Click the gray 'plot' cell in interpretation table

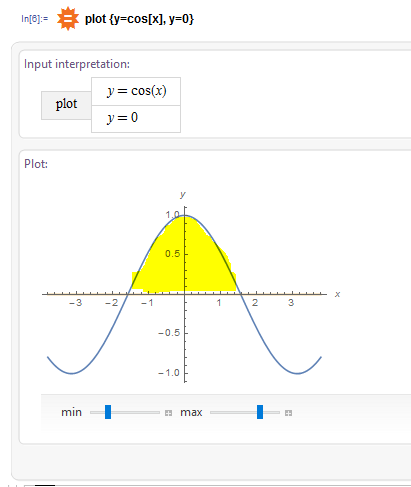[x=66, y=105]
